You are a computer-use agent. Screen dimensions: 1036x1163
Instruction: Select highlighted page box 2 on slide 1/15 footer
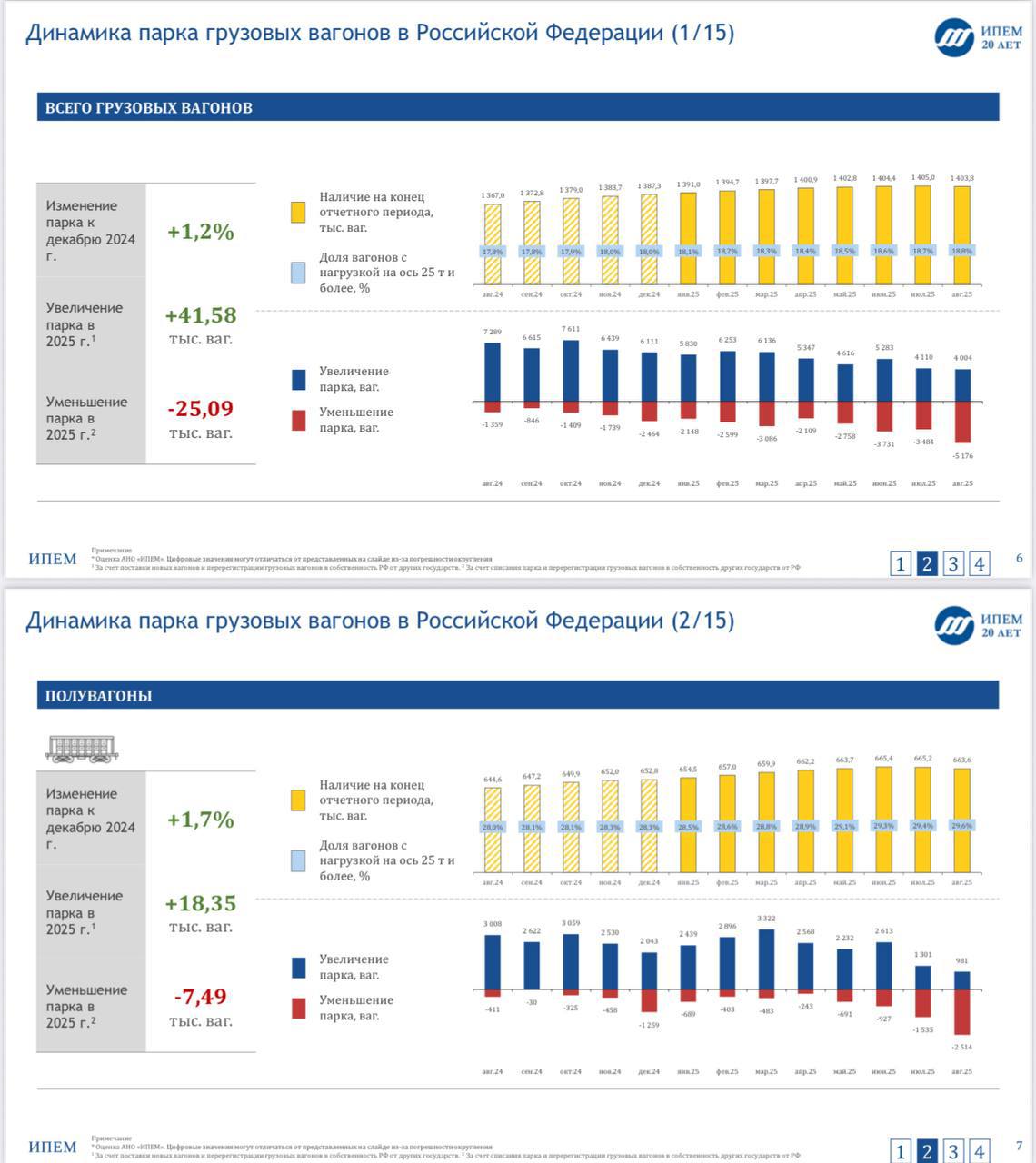[927, 563]
